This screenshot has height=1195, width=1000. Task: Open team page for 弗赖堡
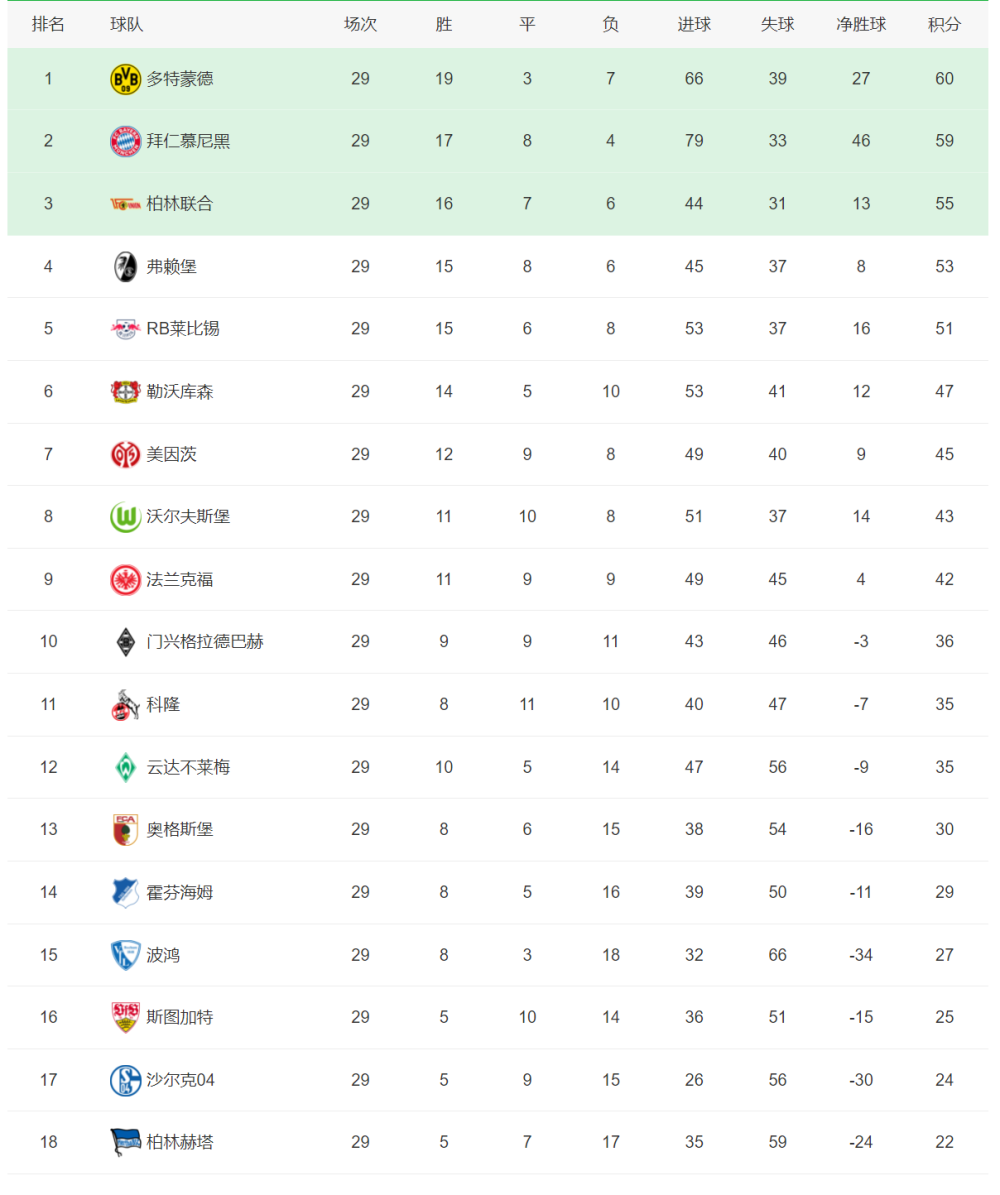171,267
